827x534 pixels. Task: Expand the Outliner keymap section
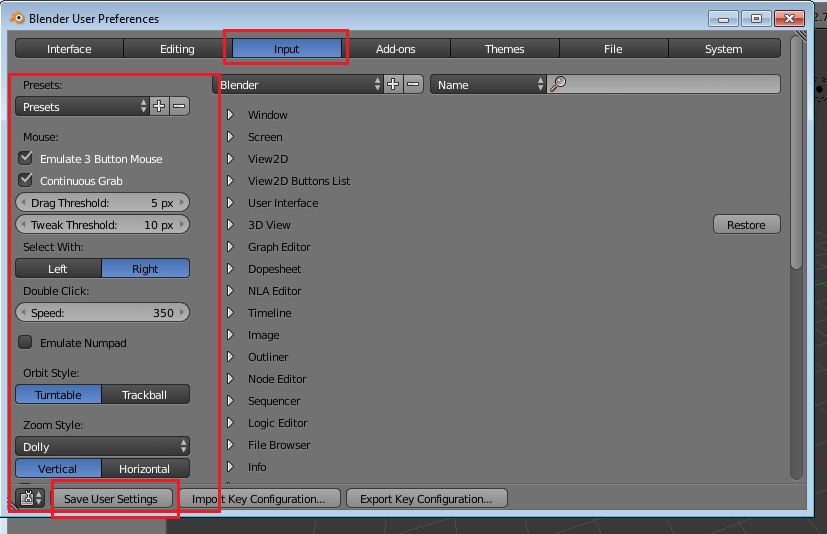tap(230, 357)
